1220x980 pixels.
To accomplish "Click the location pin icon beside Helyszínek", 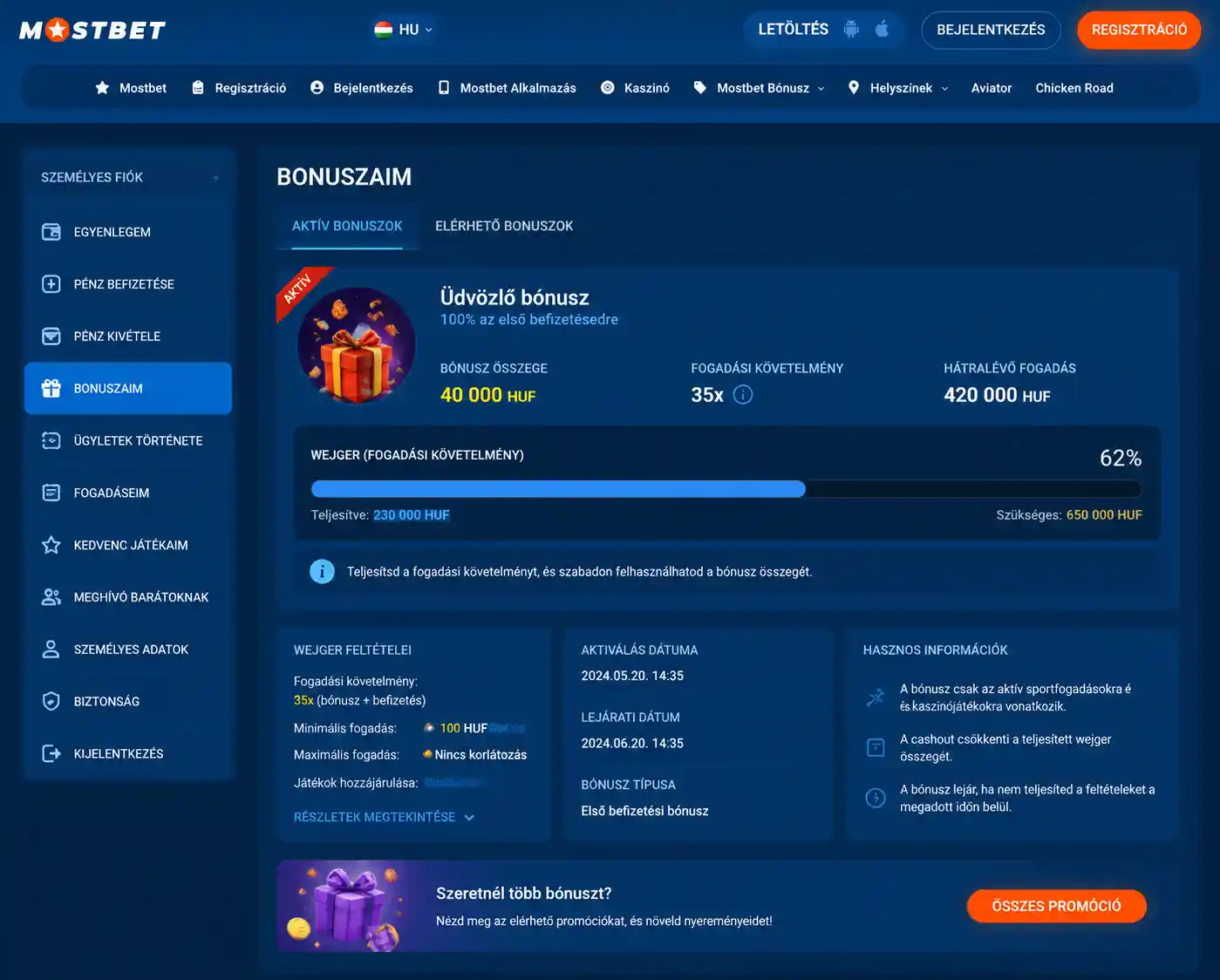I will [x=854, y=88].
